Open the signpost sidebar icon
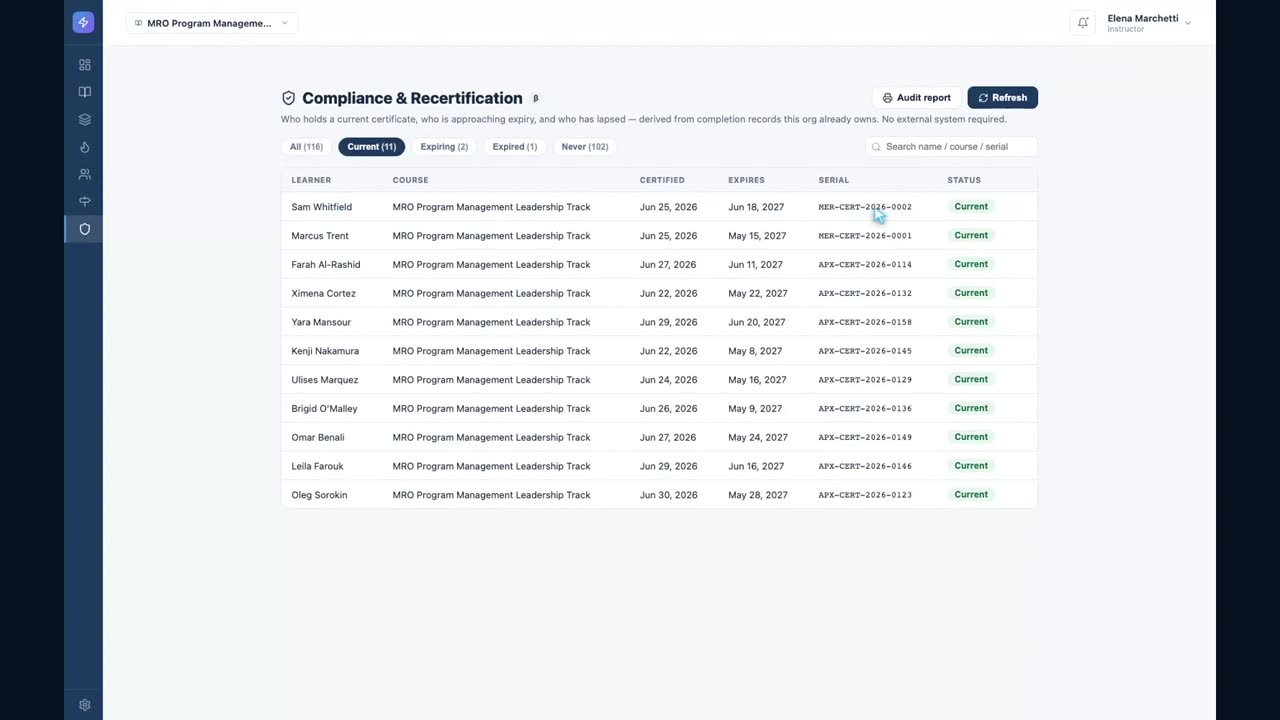 [84, 202]
